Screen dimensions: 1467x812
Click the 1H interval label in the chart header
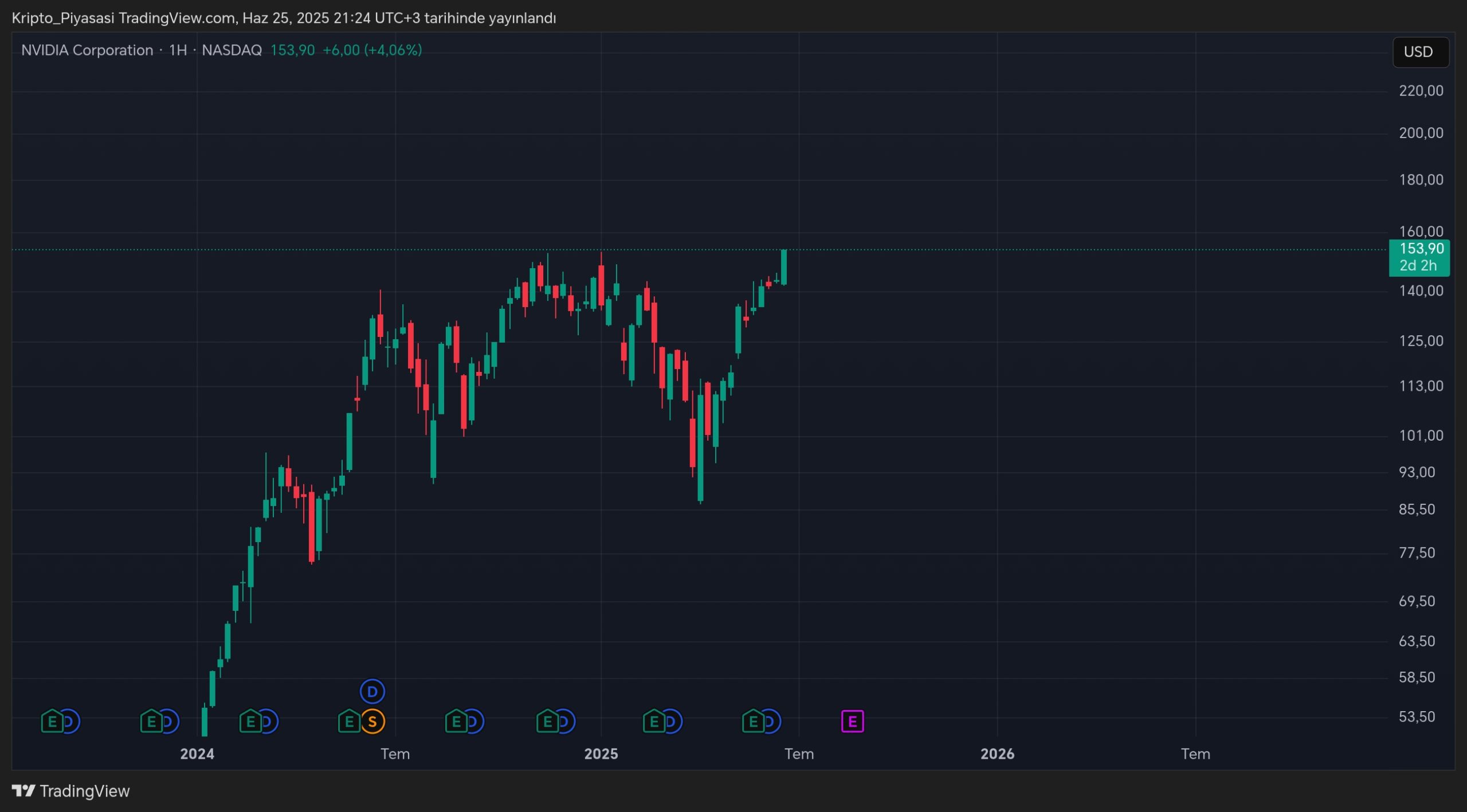tap(178, 50)
